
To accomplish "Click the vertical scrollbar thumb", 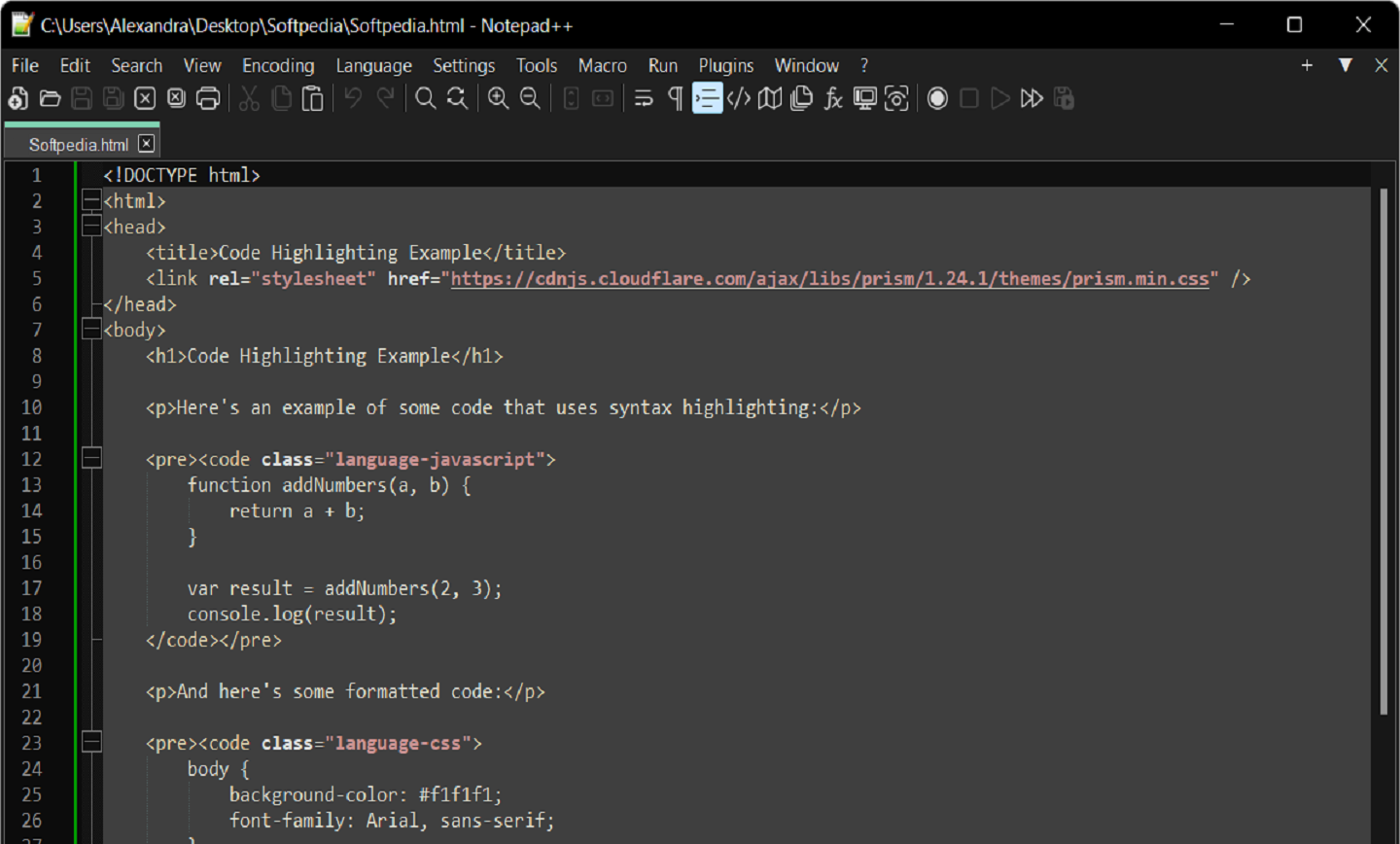I will [1383, 452].
